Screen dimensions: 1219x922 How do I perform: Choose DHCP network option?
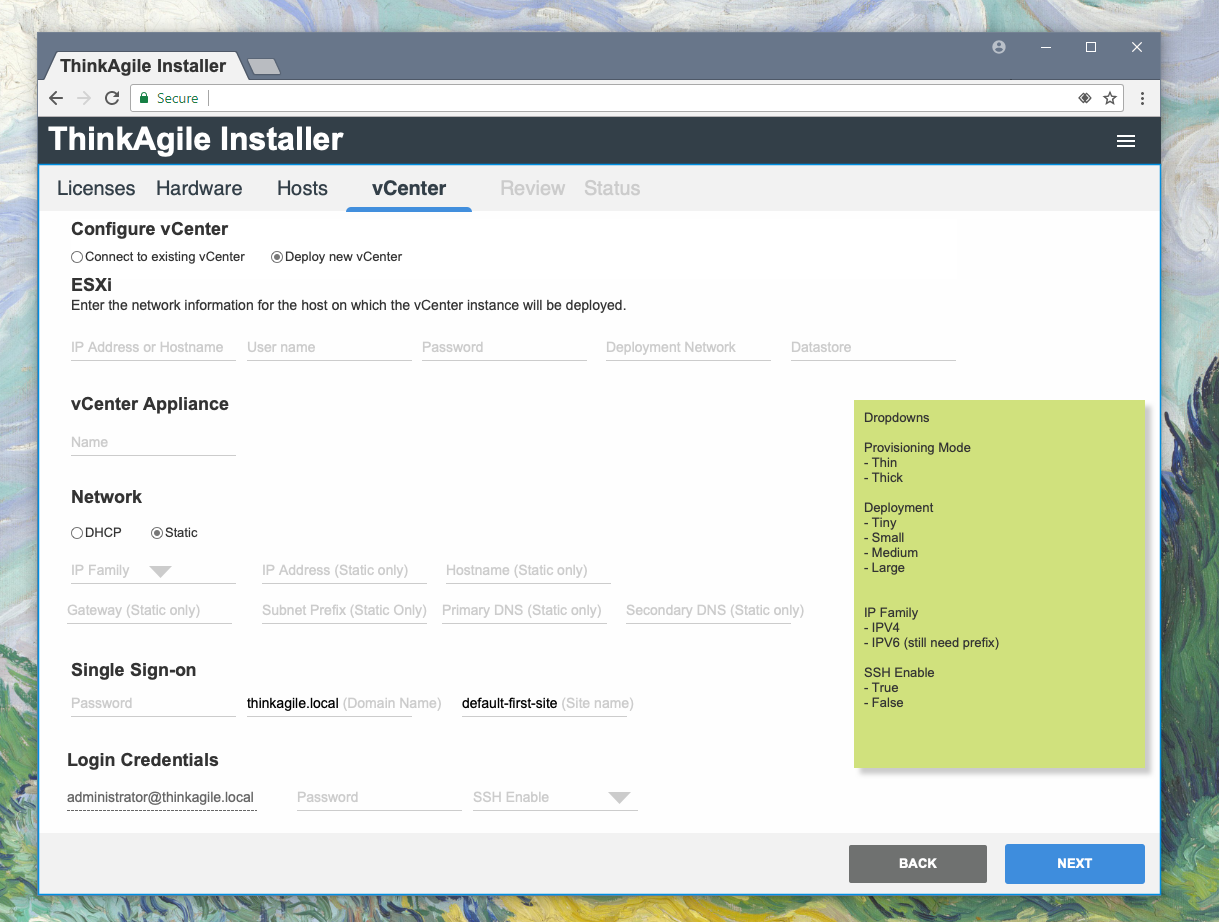click(77, 533)
